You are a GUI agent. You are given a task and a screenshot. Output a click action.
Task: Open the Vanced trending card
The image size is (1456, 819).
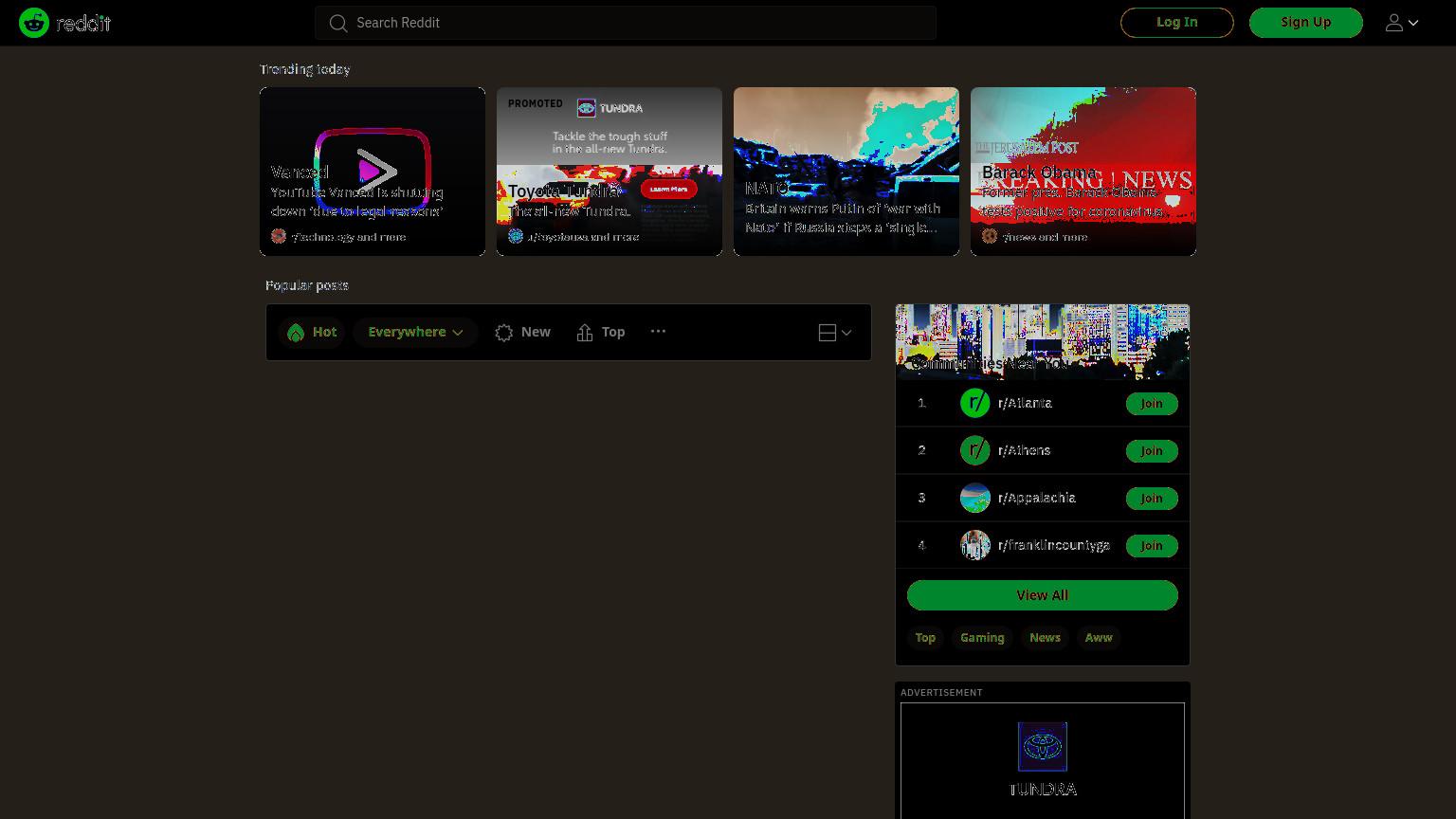click(x=373, y=172)
